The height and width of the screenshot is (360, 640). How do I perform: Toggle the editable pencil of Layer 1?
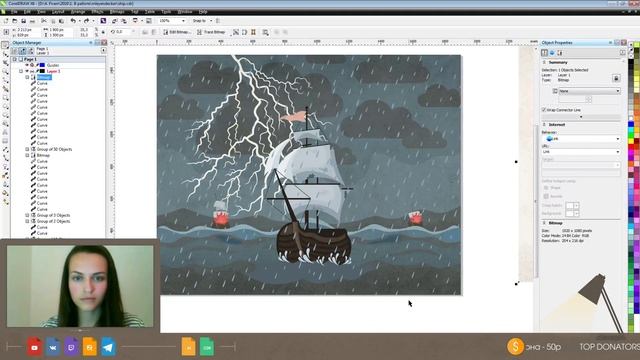coord(37,71)
